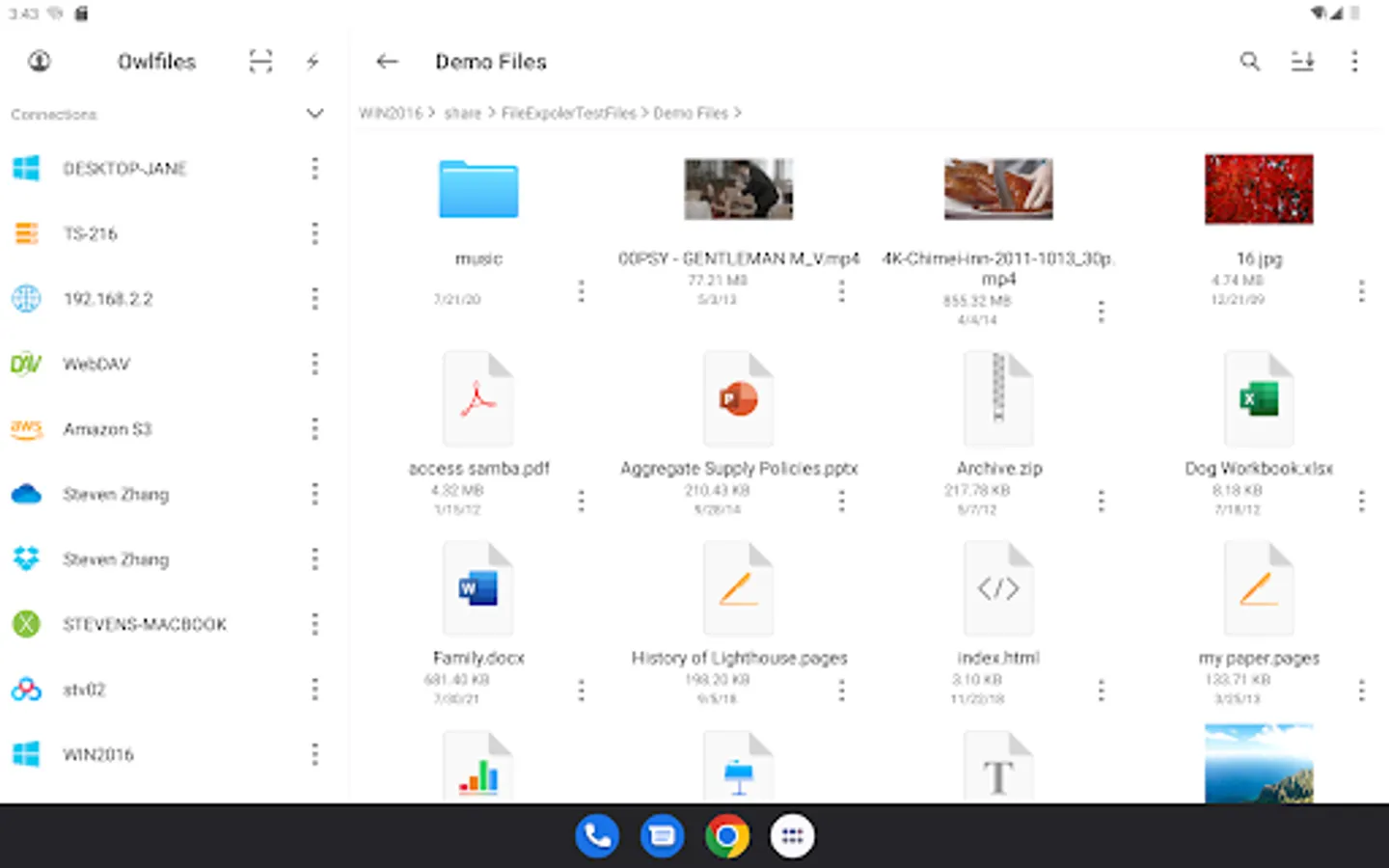Open the my paper.pages file icon
The image size is (1389, 868).
pos(1259,588)
